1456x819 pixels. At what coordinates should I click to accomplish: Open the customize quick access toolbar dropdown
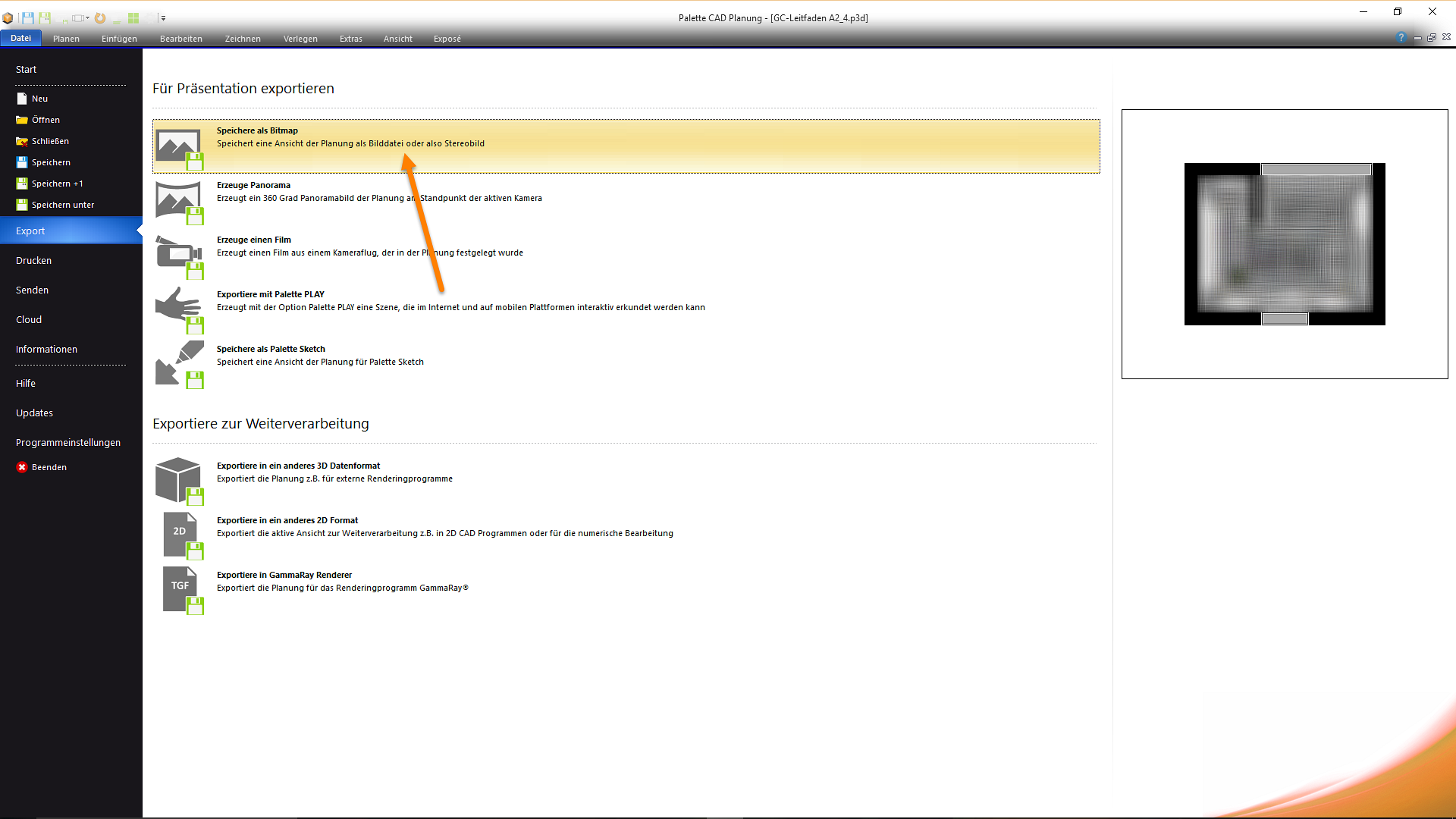tap(163, 18)
